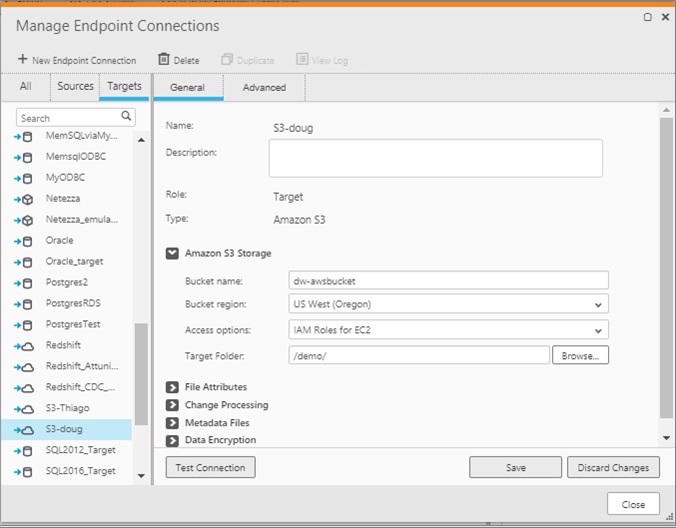Image resolution: width=676 pixels, height=528 pixels.
Task: Select the MyODBC endpoint name
Action: pos(65,178)
